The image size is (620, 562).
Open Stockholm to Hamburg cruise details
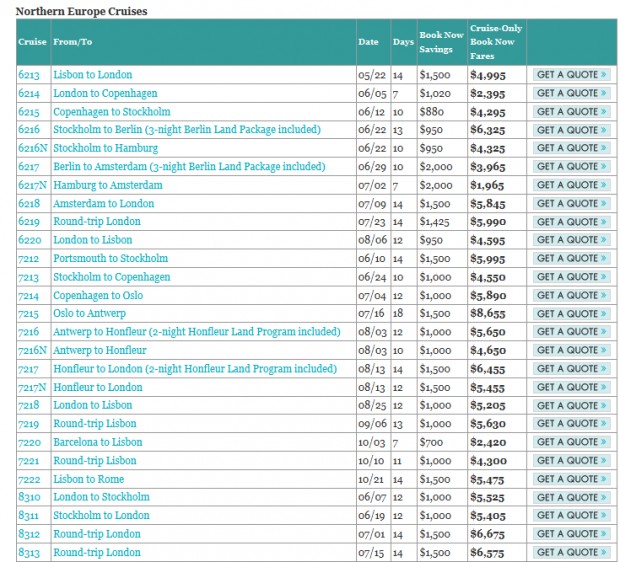[106, 148]
